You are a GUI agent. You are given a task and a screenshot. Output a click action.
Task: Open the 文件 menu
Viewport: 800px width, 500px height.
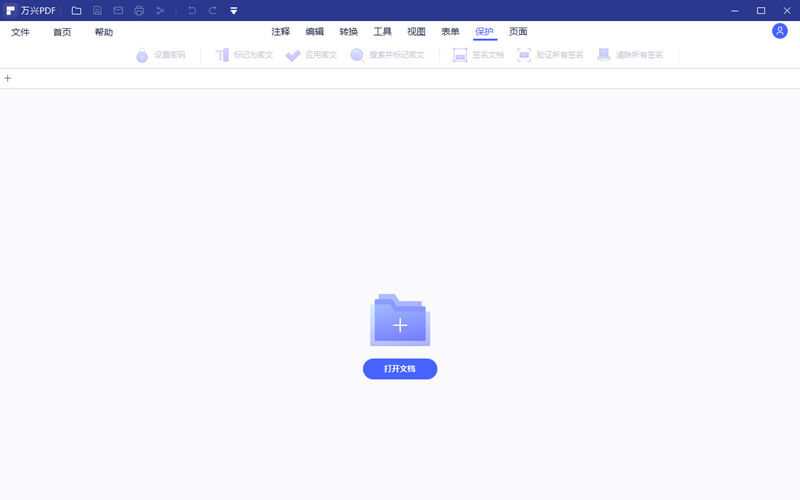pos(20,32)
